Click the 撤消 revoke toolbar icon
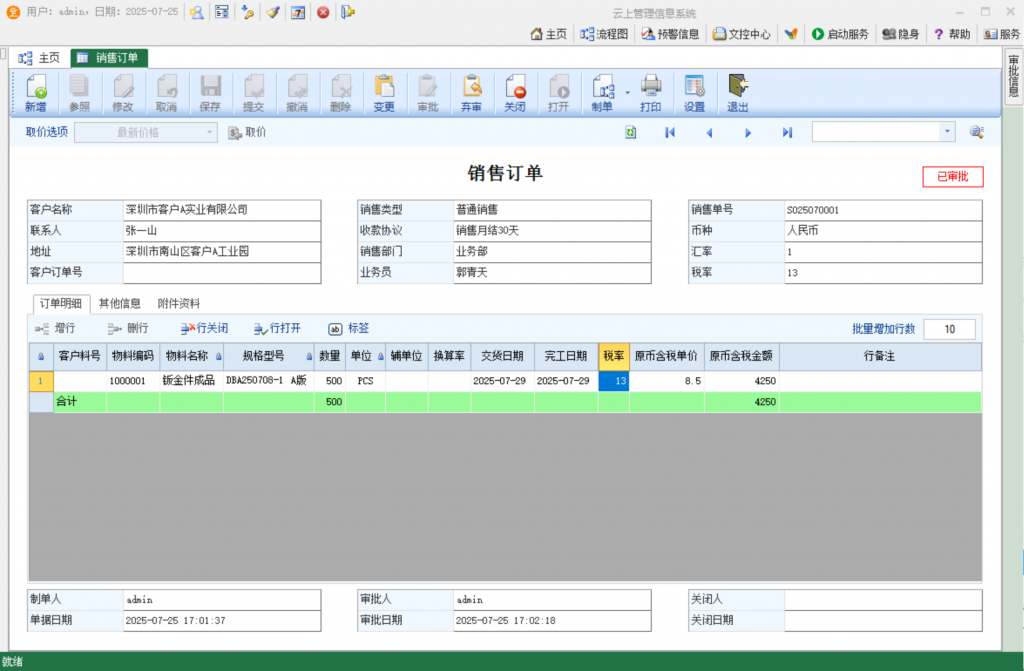Screen dimensions: 1024x671 [x=297, y=93]
